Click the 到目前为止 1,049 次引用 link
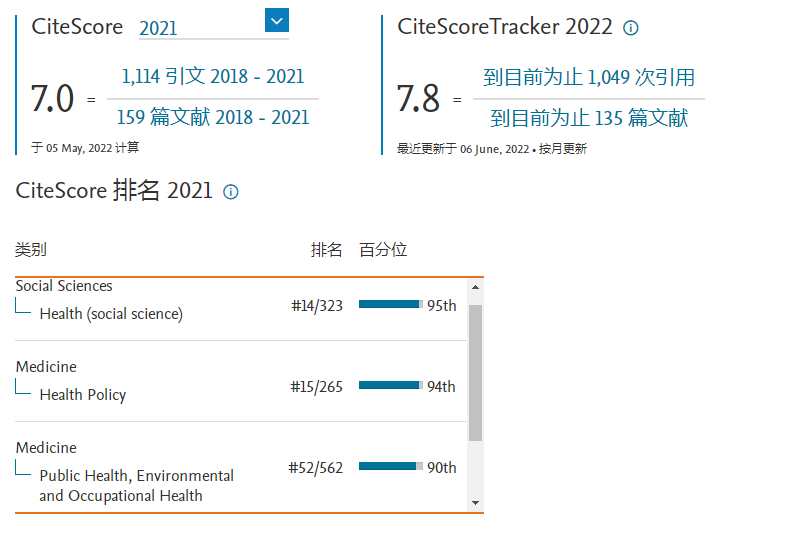Image resolution: width=801 pixels, height=535 pixels. (589, 78)
